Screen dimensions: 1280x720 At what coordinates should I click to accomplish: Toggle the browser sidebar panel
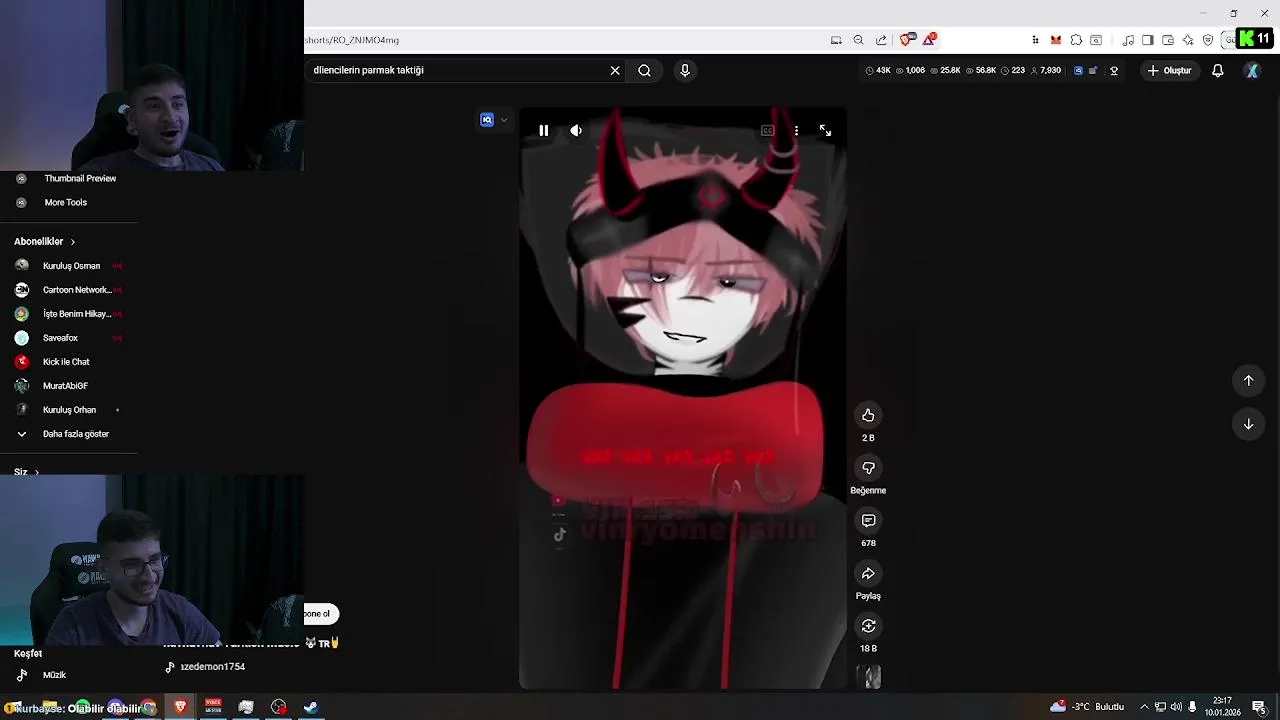(x=1148, y=40)
